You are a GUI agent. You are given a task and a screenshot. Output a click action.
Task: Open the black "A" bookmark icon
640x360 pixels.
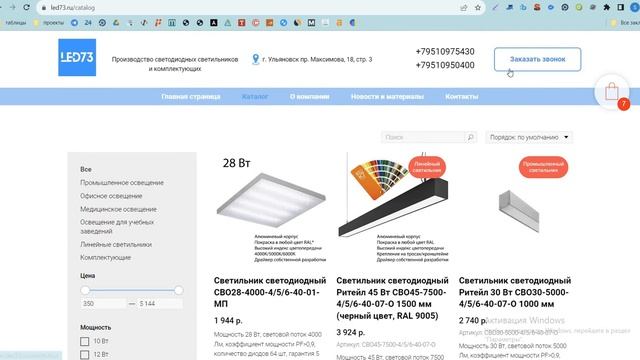[x=213, y=23]
